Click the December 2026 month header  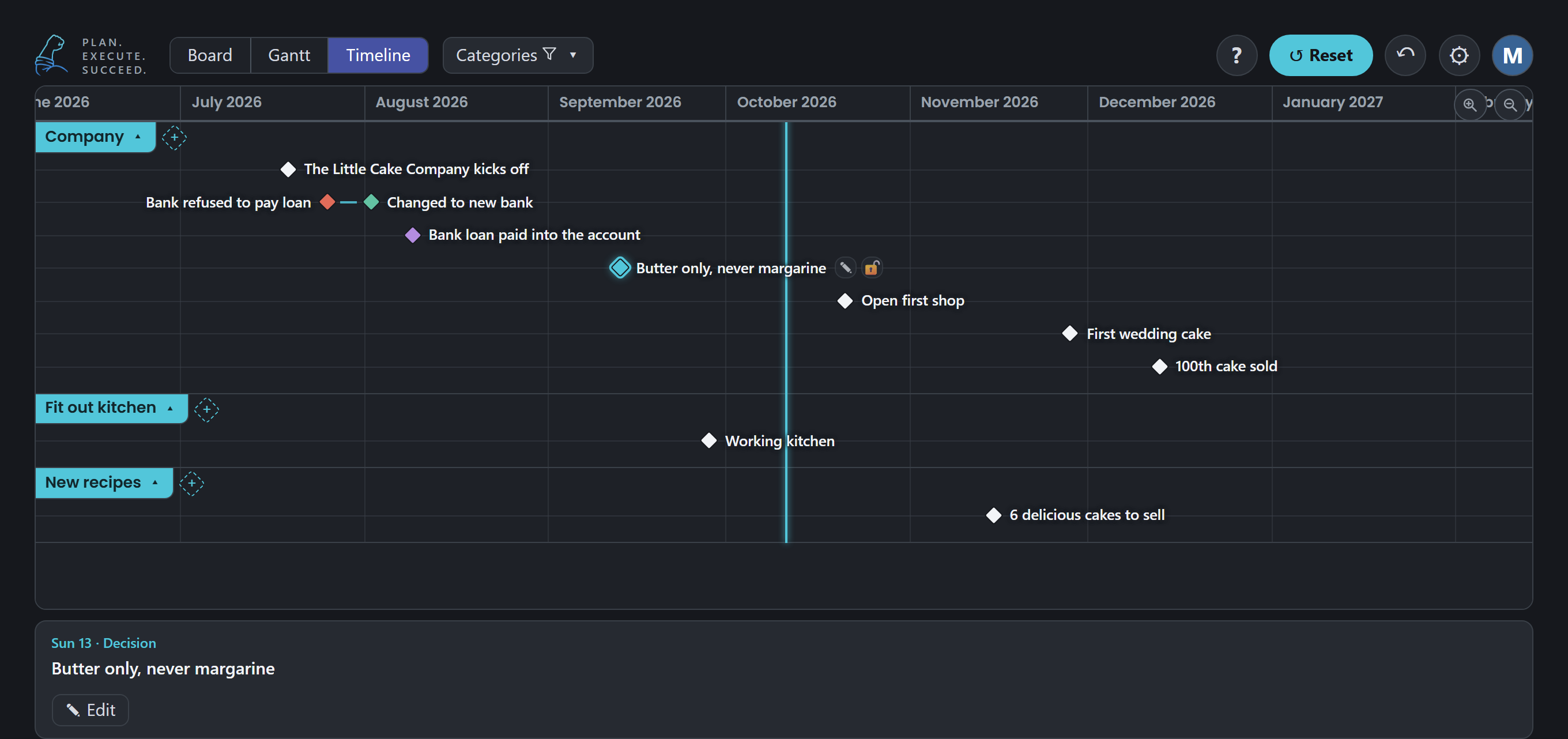pos(1156,102)
